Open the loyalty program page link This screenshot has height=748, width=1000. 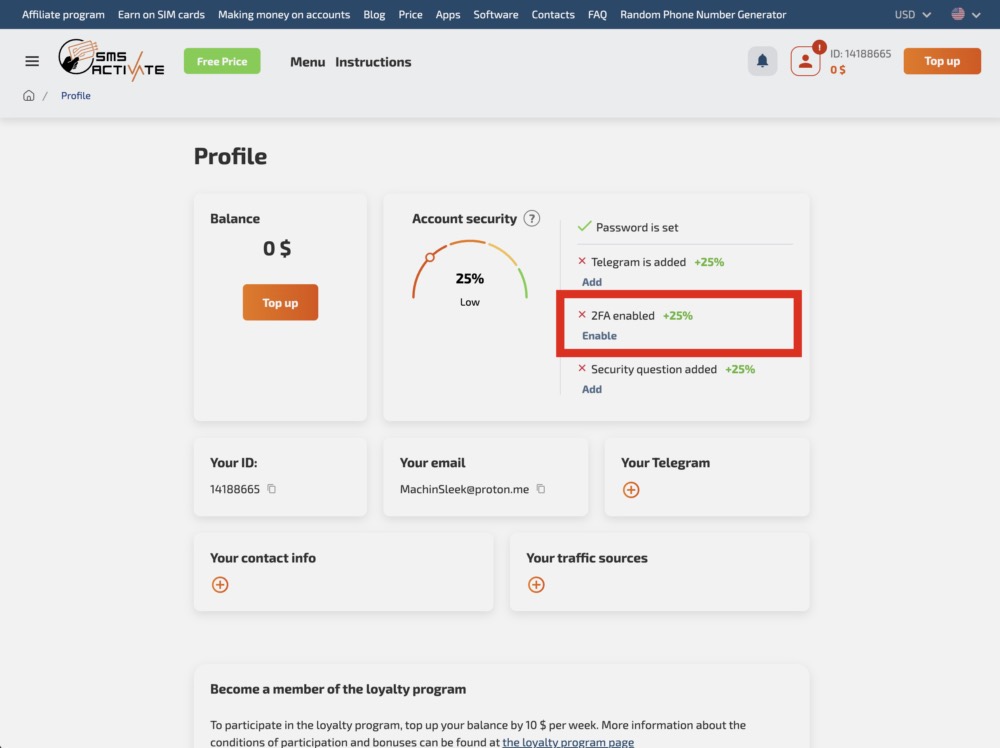pos(568,742)
